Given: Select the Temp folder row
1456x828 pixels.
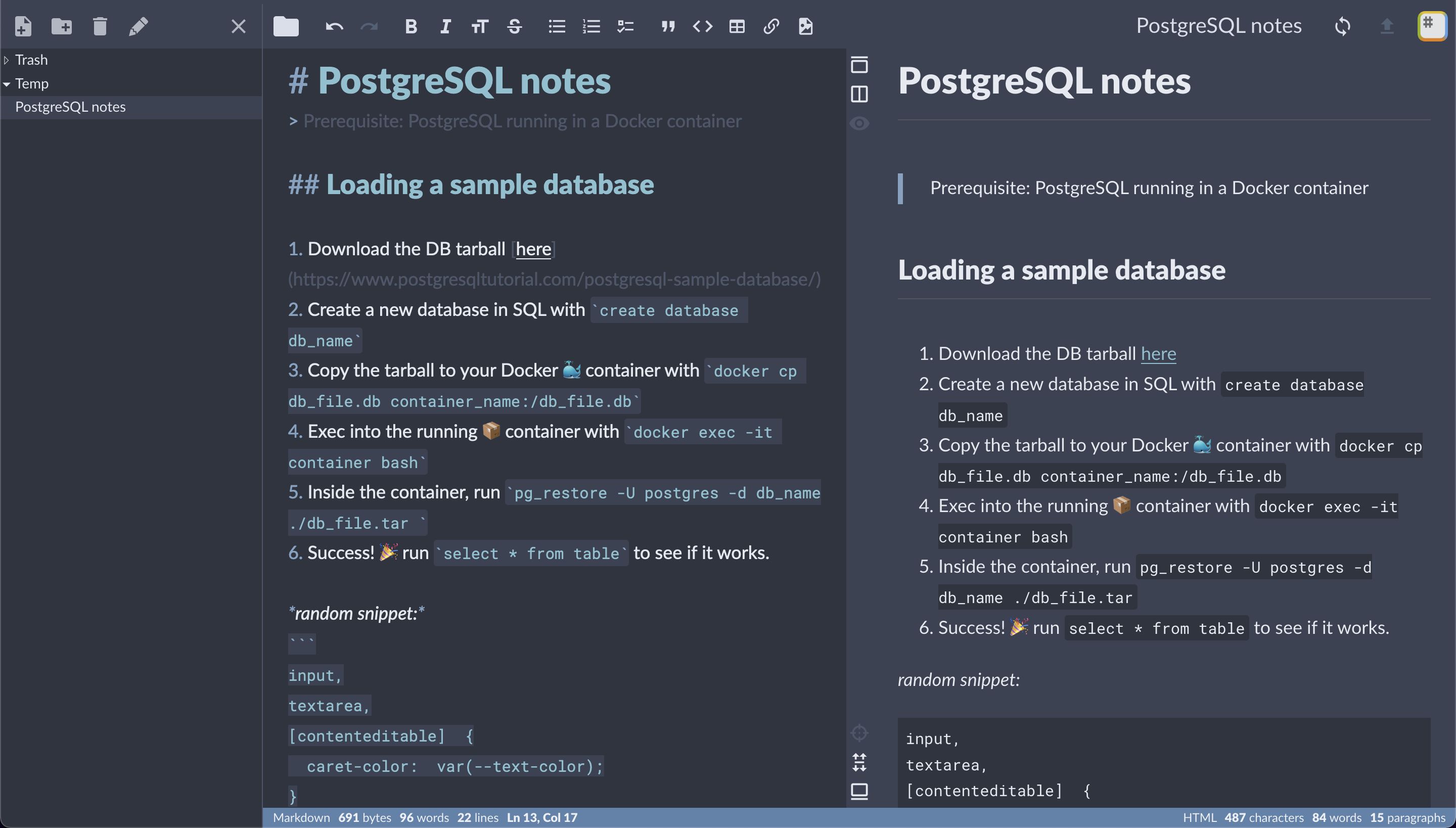Looking at the screenshot, I should click(x=131, y=83).
